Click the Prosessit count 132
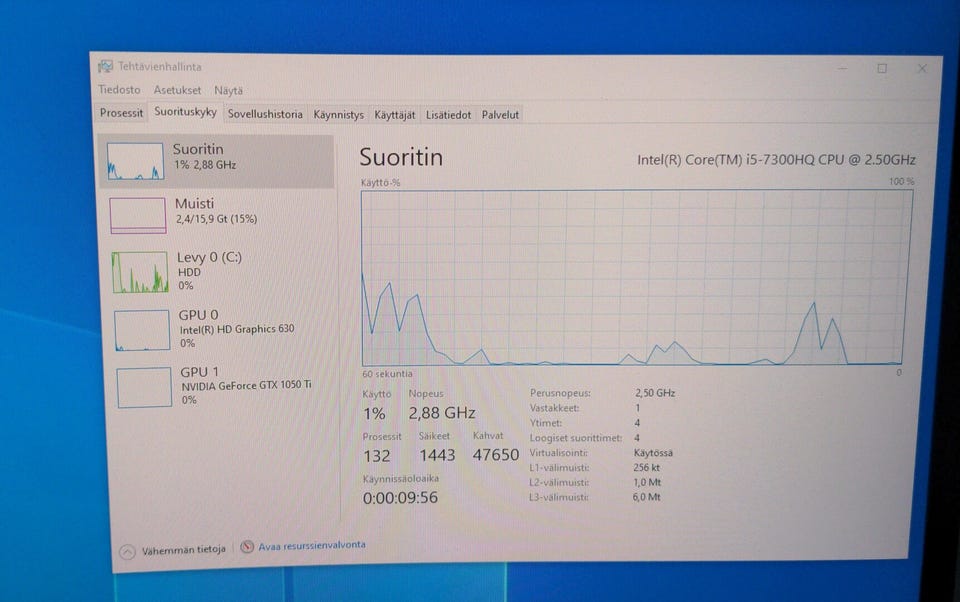This screenshot has width=960, height=602. tap(377, 456)
